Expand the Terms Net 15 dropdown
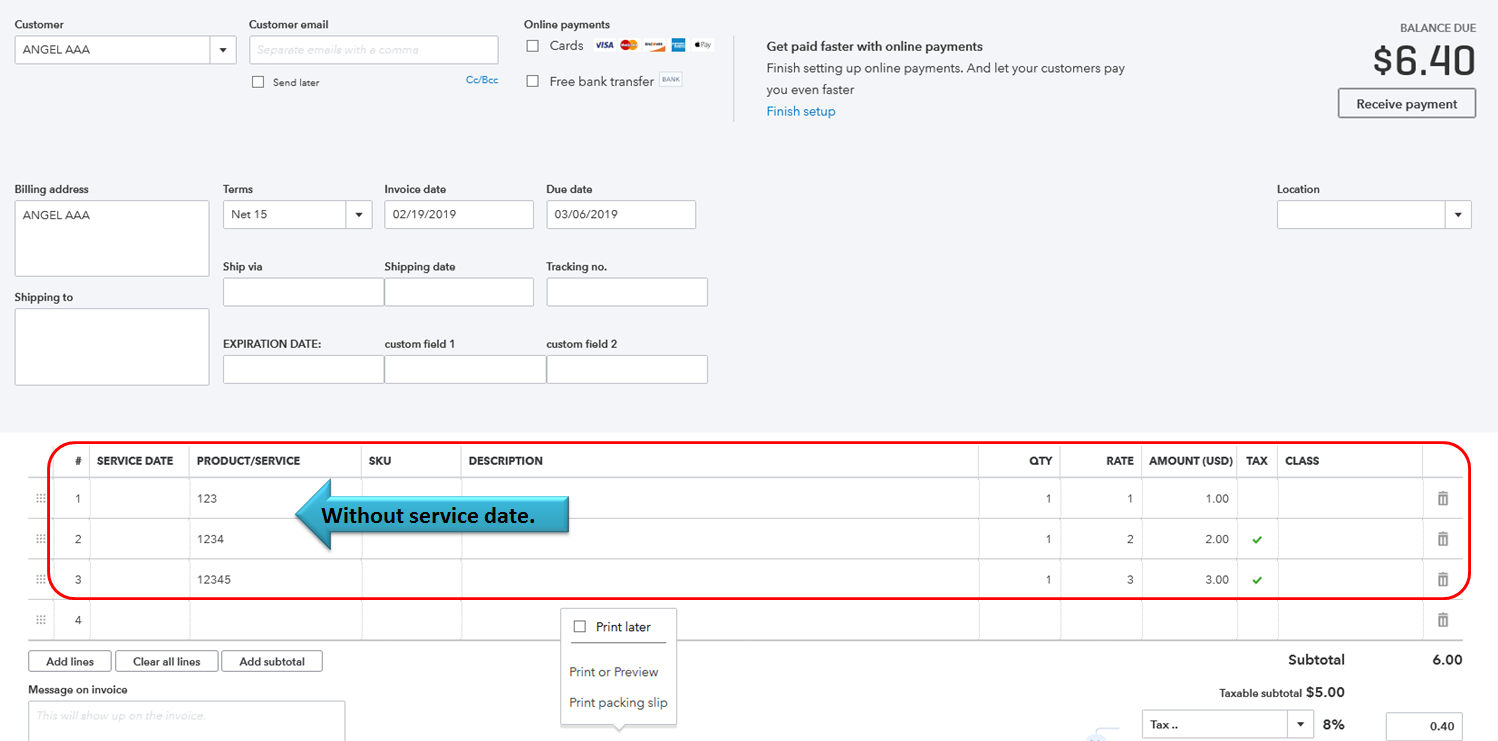 [x=359, y=215]
